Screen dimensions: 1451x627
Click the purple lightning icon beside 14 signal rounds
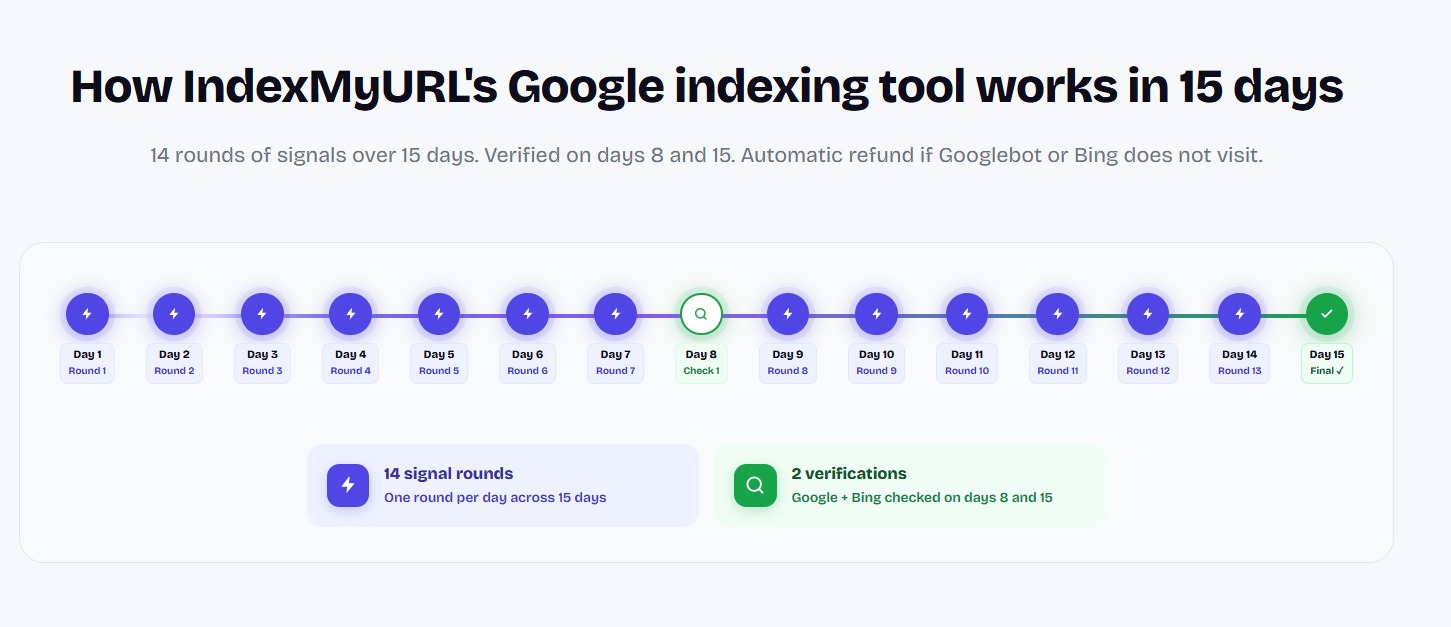tap(348, 485)
